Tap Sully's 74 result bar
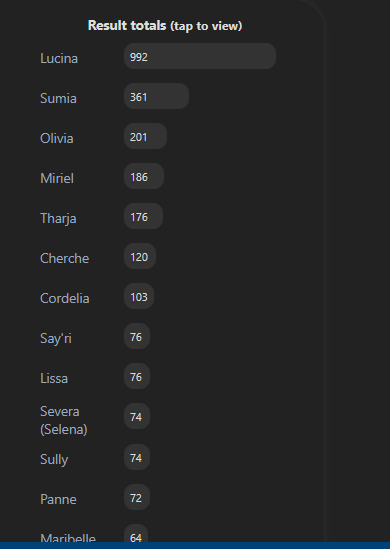The height and width of the screenshot is (549, 390). click(x=137, y=457)
